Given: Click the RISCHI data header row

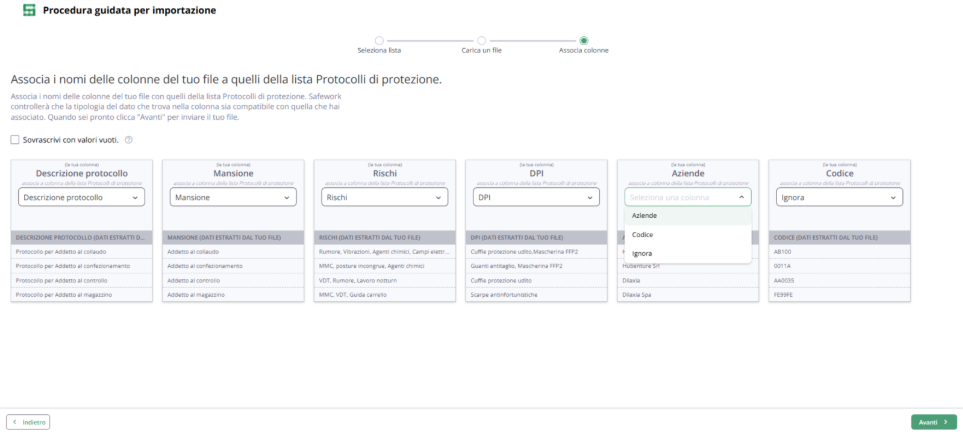Looking at the screenshot, I should point(385,237).
